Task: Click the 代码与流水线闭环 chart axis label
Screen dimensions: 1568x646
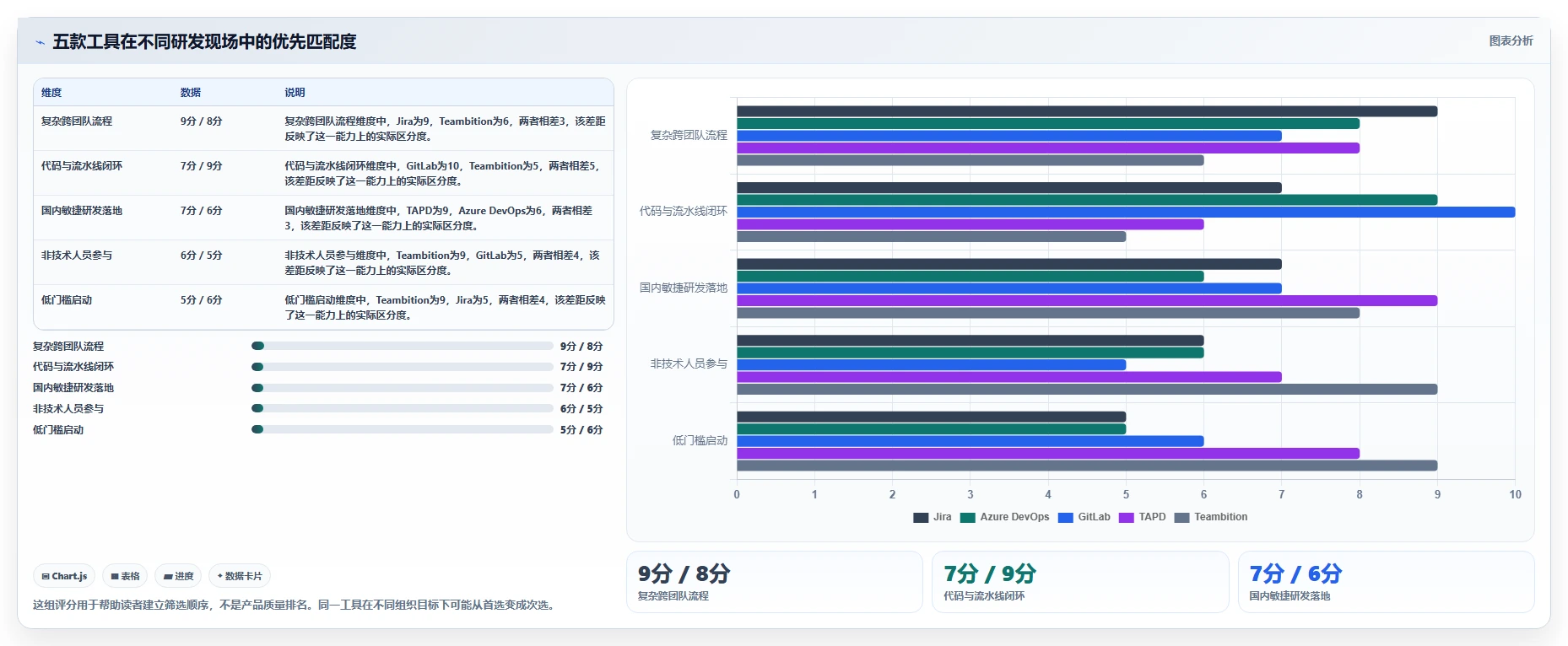Action: pyautogui.click(x=684, y=212)
